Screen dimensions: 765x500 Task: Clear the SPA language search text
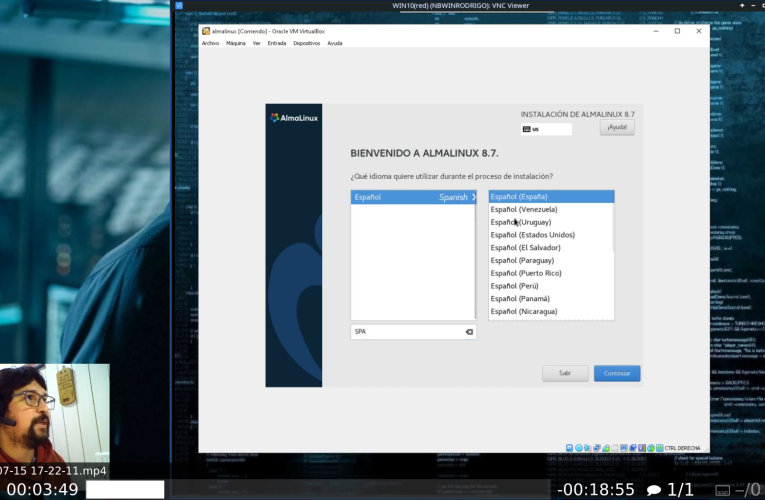pos(469,332)
